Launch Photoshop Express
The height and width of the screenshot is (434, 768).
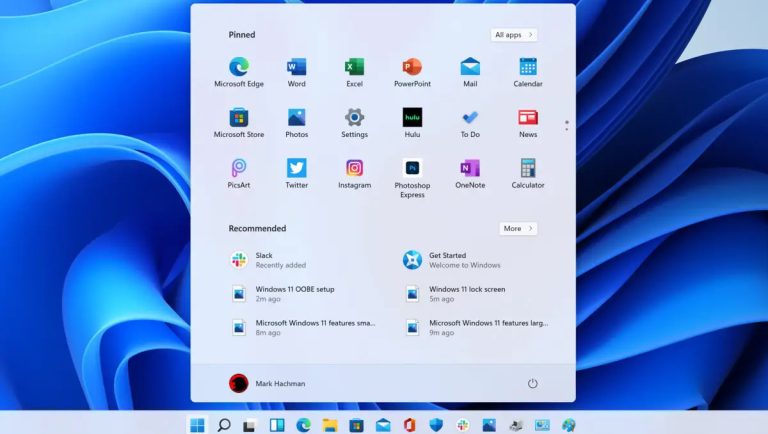click(412, 178)
